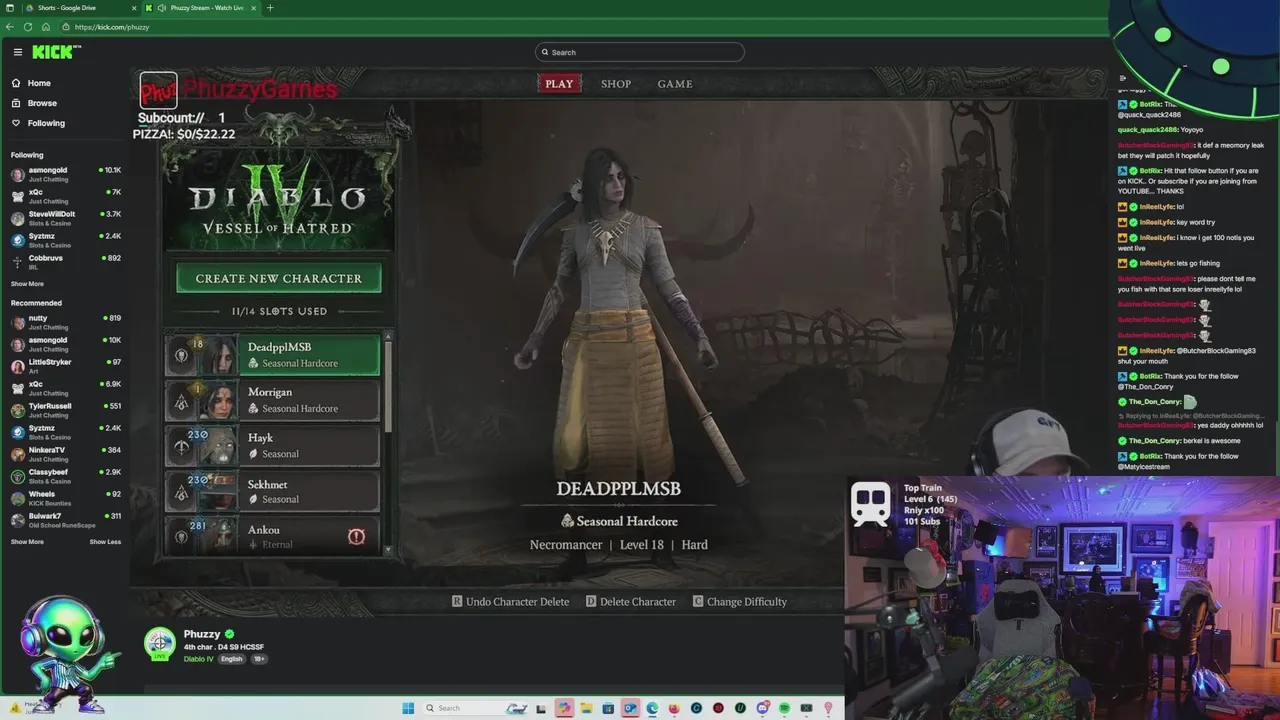Select the PLAY tab in Diablo

[559, 84]
